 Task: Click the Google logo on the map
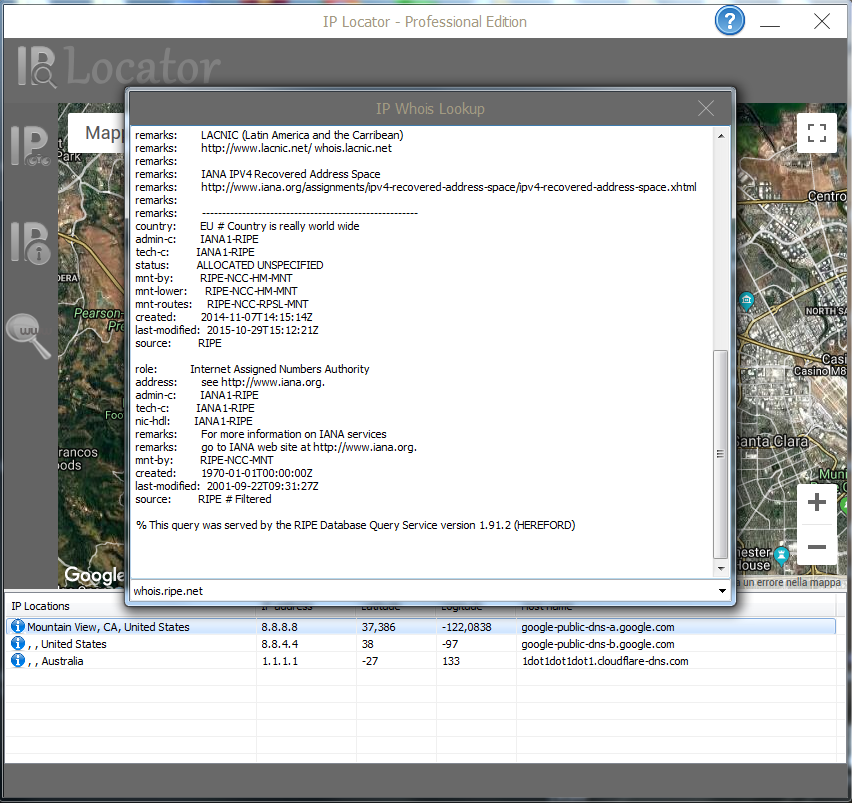click(93, 575)
